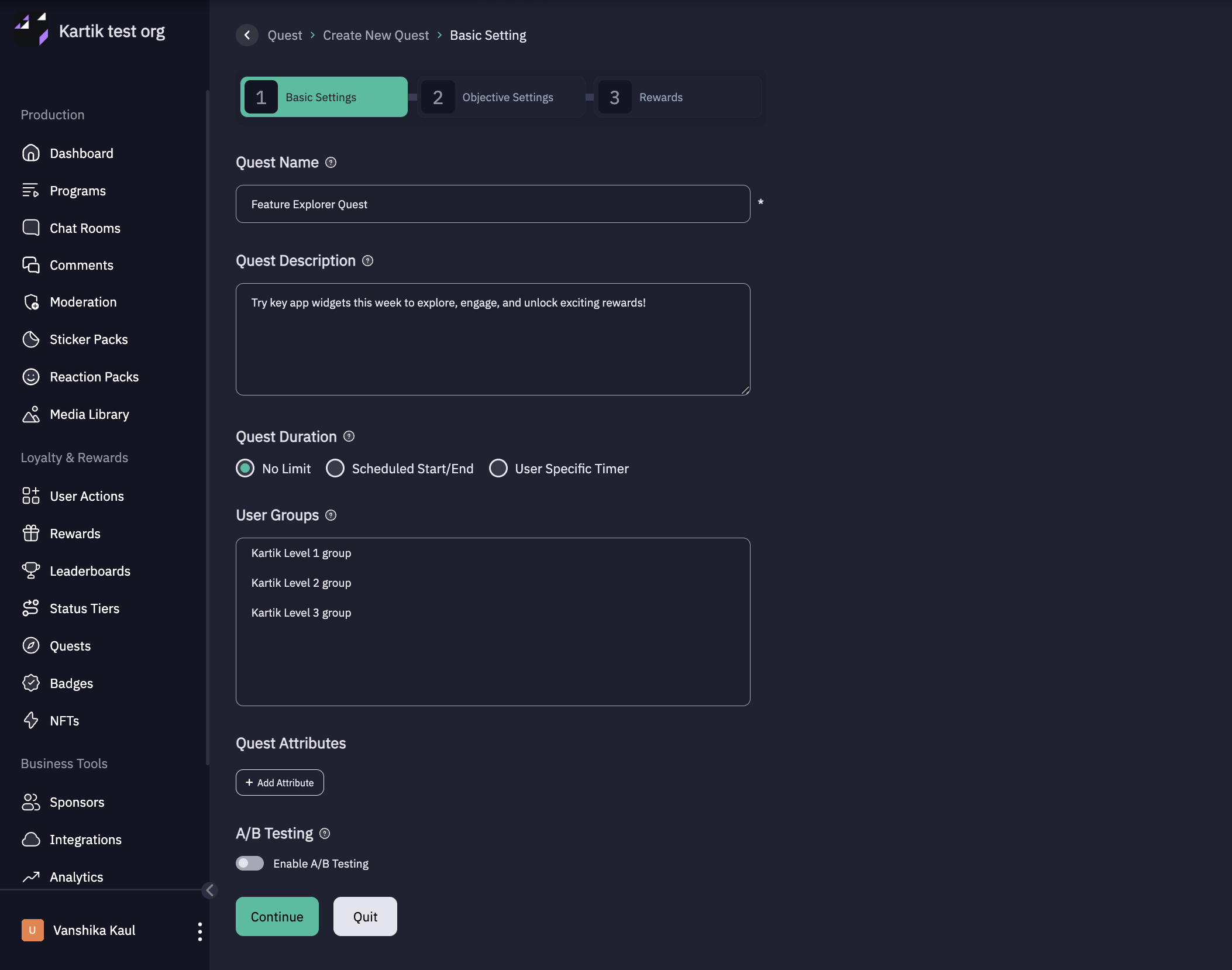Switch to Objective Settings step tab
Image resolution: width=1232 pixels, height=970 pixels.
pos(501,97)
